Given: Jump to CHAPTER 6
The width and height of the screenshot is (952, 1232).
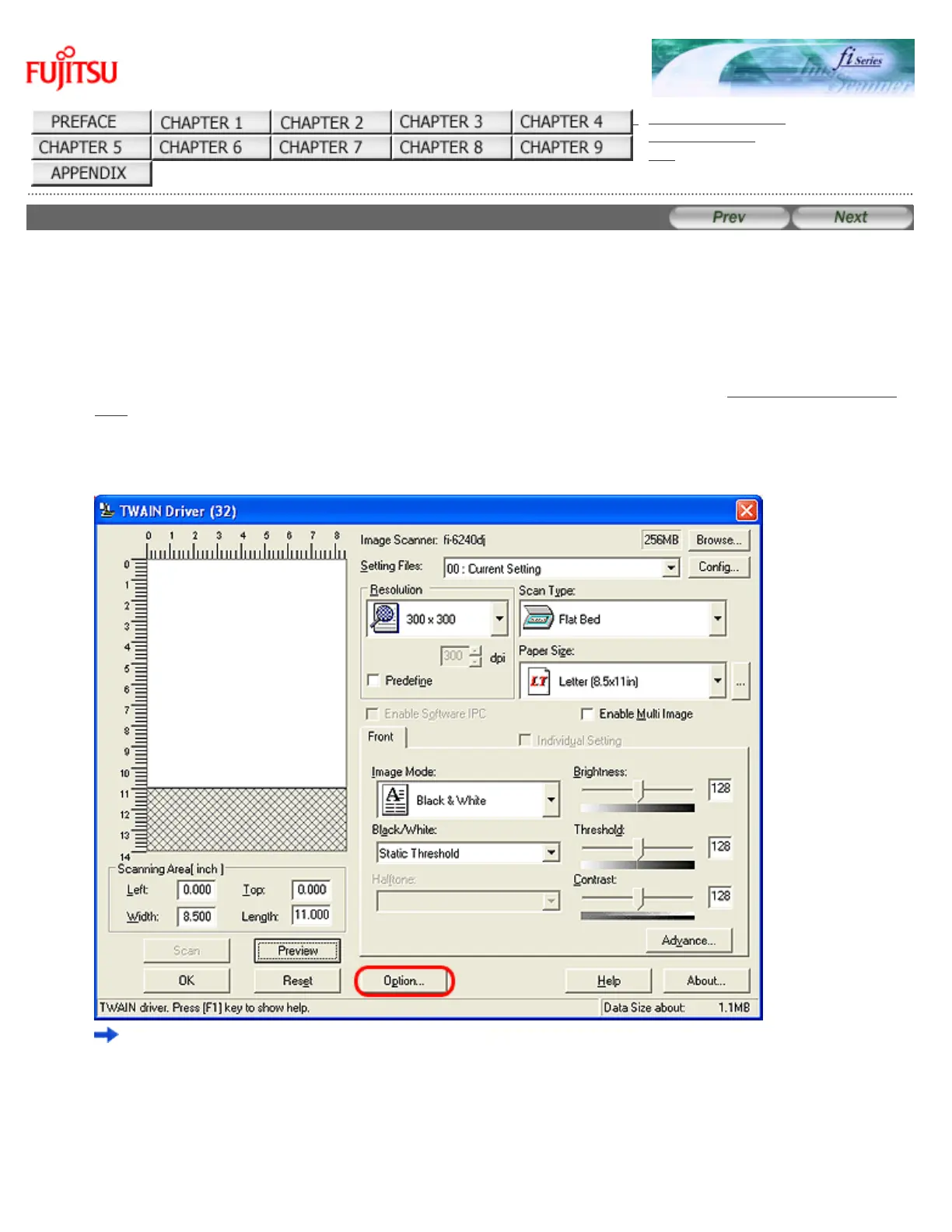Looking at the screenshot, I should coord(211,147).
